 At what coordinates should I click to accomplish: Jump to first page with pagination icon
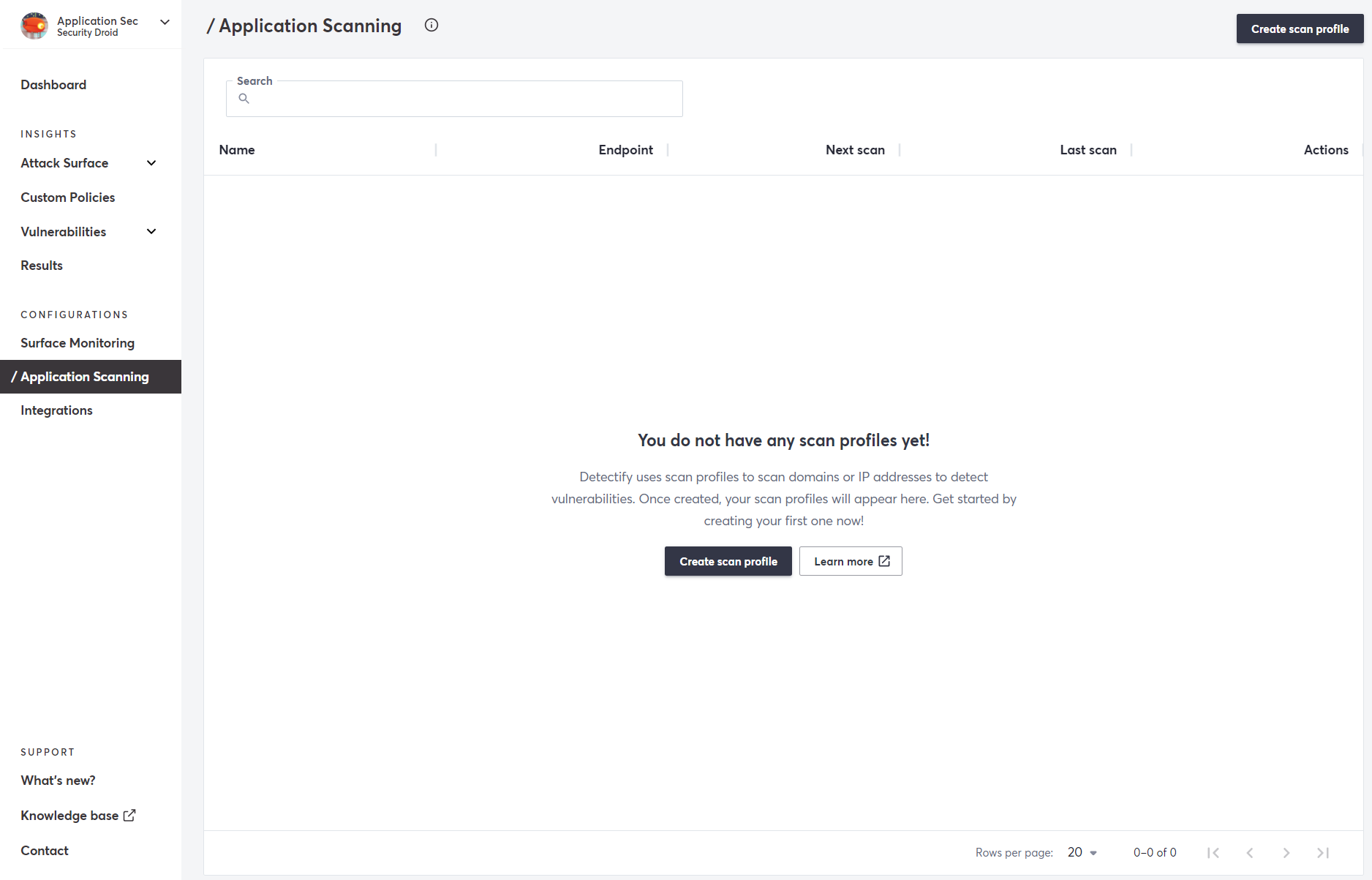[1213, 852]
